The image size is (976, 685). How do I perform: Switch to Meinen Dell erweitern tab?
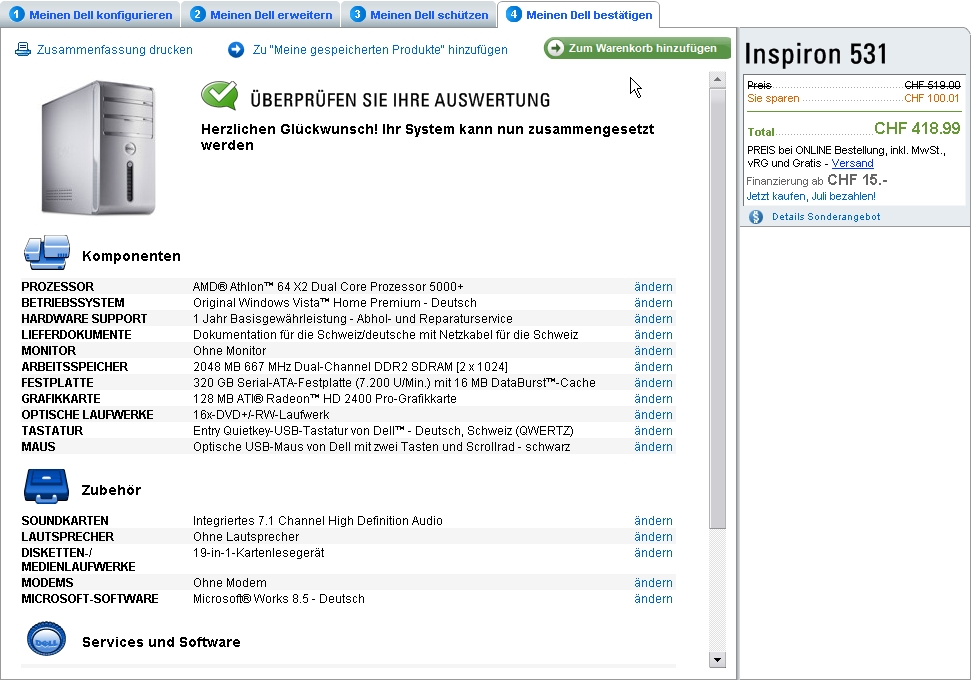pyautogui.click(x=262, y=15)
